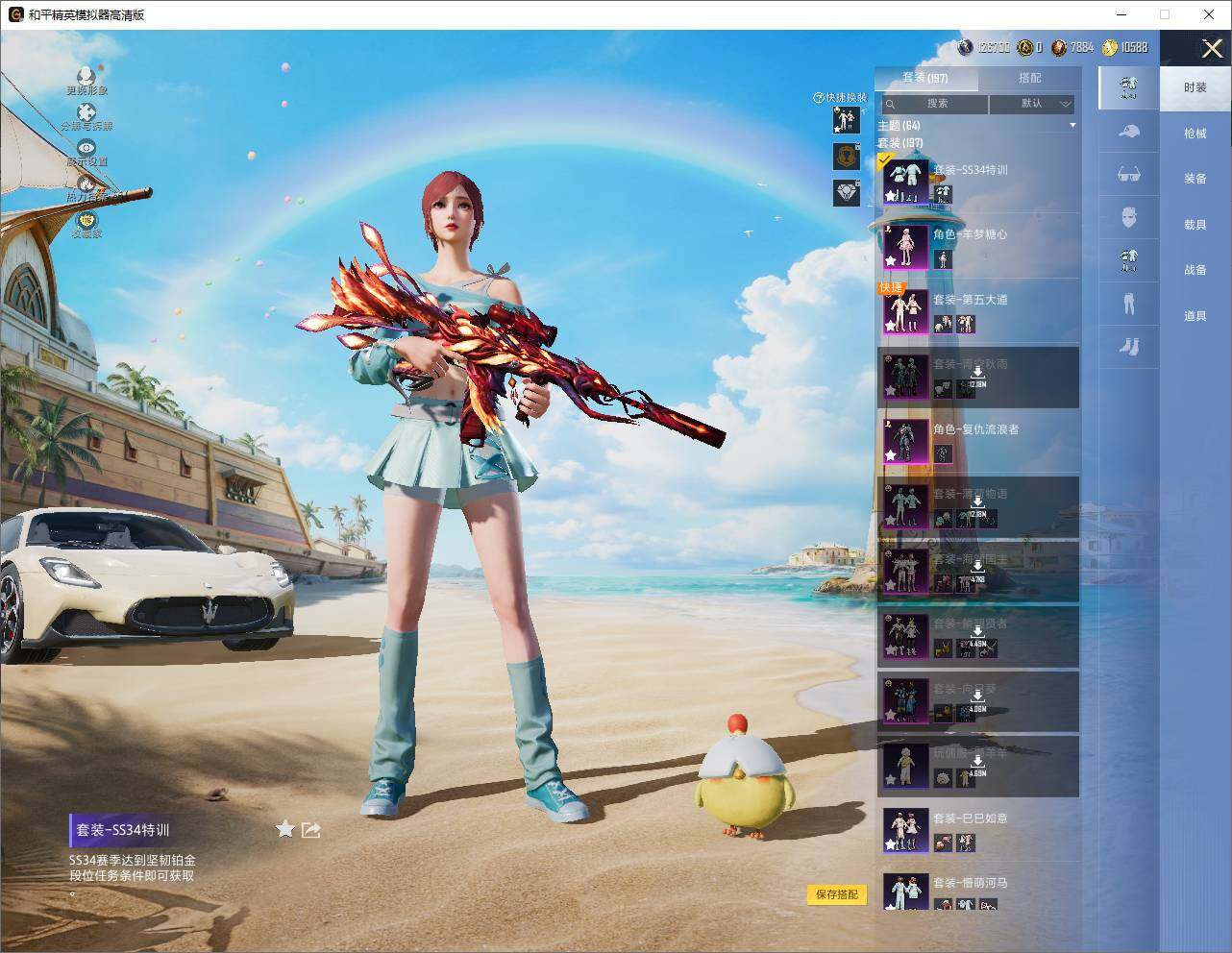Switch to the 搭配 tab
The width and height of the screenshot is (1232, 953).
coord(1029,78)
